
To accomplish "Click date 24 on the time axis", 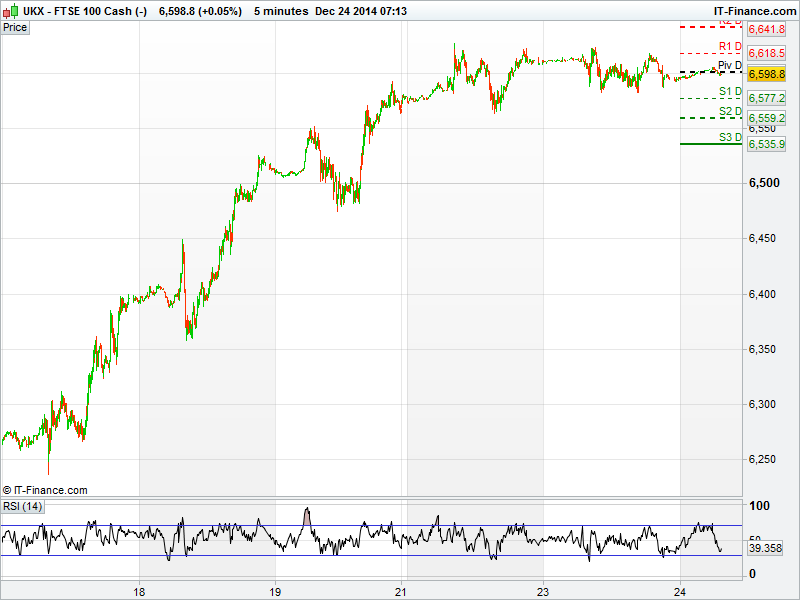I will [679, 590].
